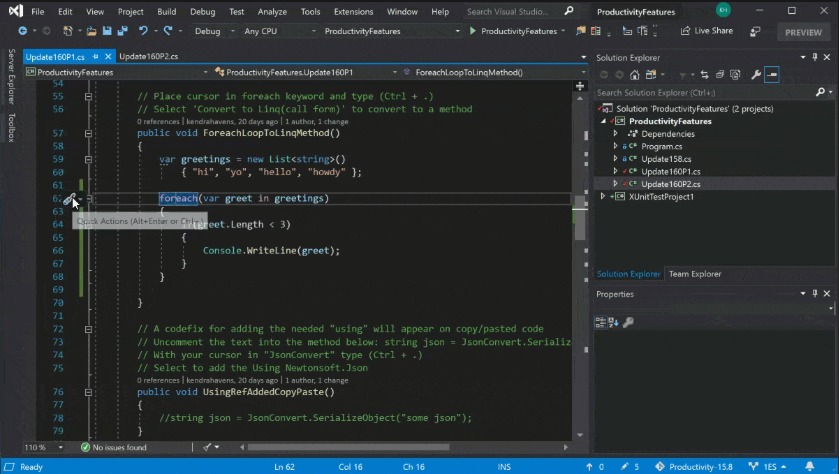Close the Update160P1.cs tab
This screenshot has width=839, height=474.
[108, 56]
